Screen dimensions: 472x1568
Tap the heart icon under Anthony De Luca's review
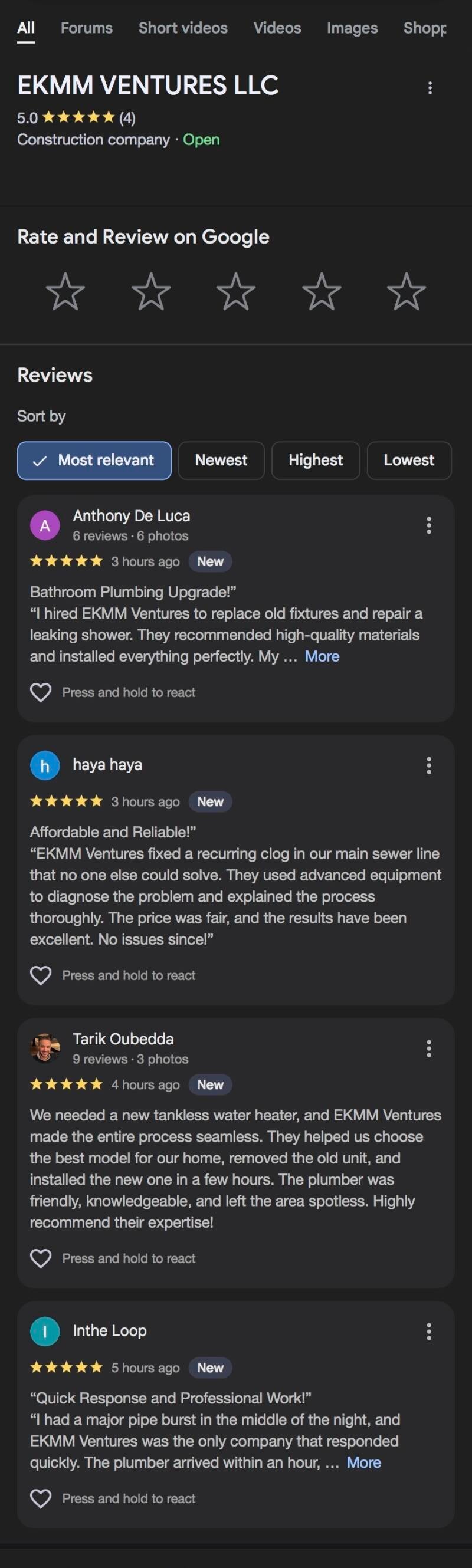41,692
